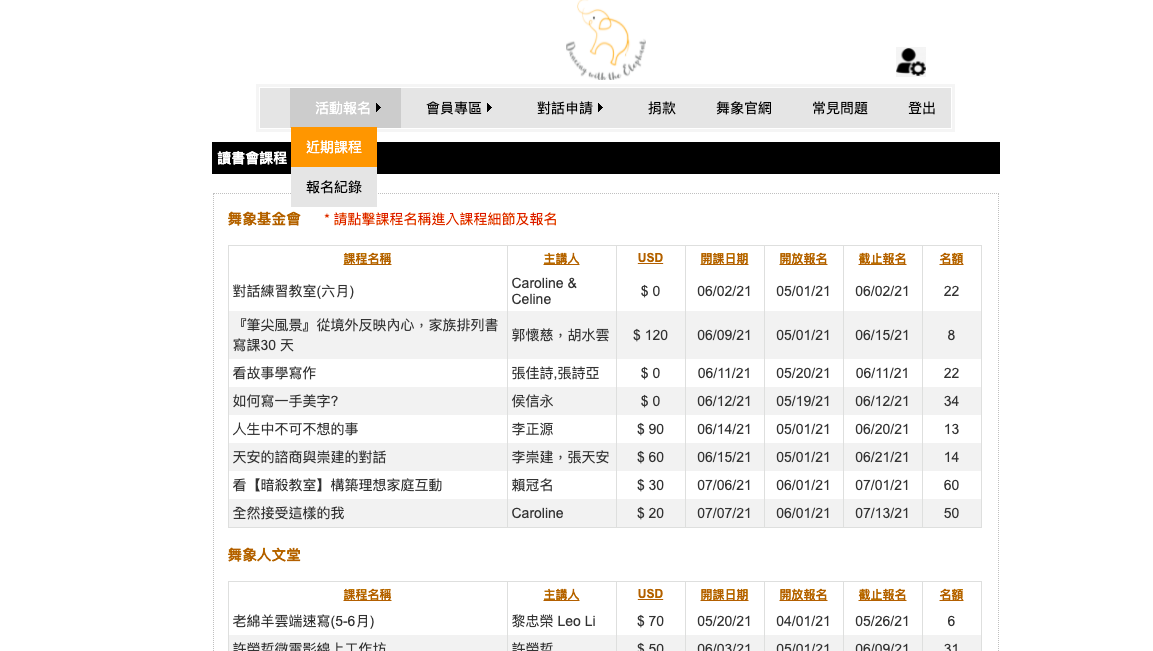Sort 舞象基金會 table by 課程名稱
The height and width of the screenshot is (651, 1153).
click(x=367, y=259)
